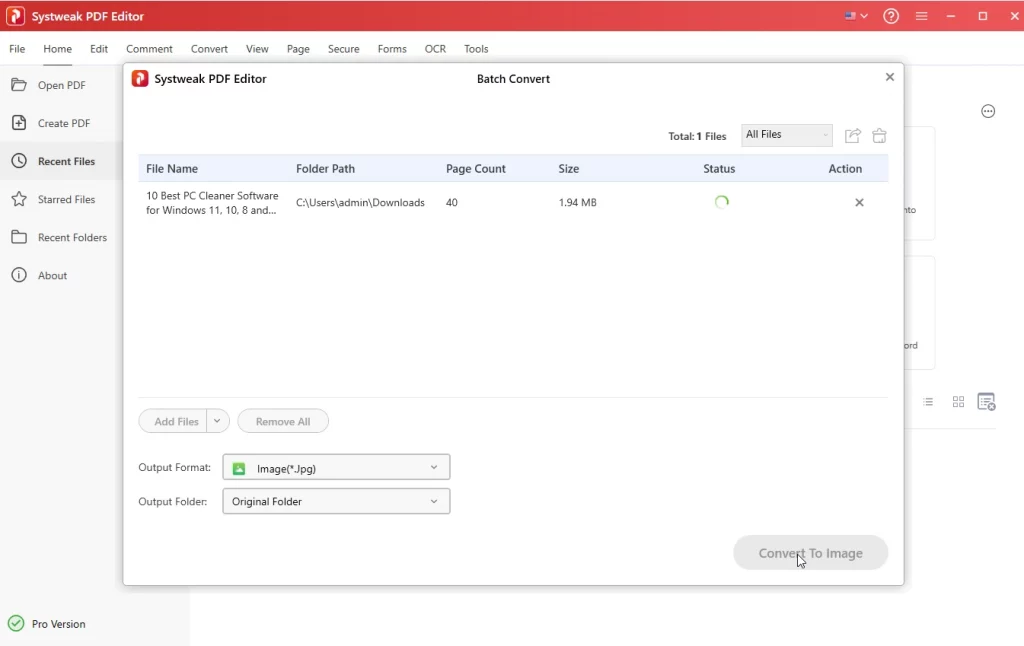1024x646 pixels.
Task: Click the export icon beside All Files
Action: (853, 135)
